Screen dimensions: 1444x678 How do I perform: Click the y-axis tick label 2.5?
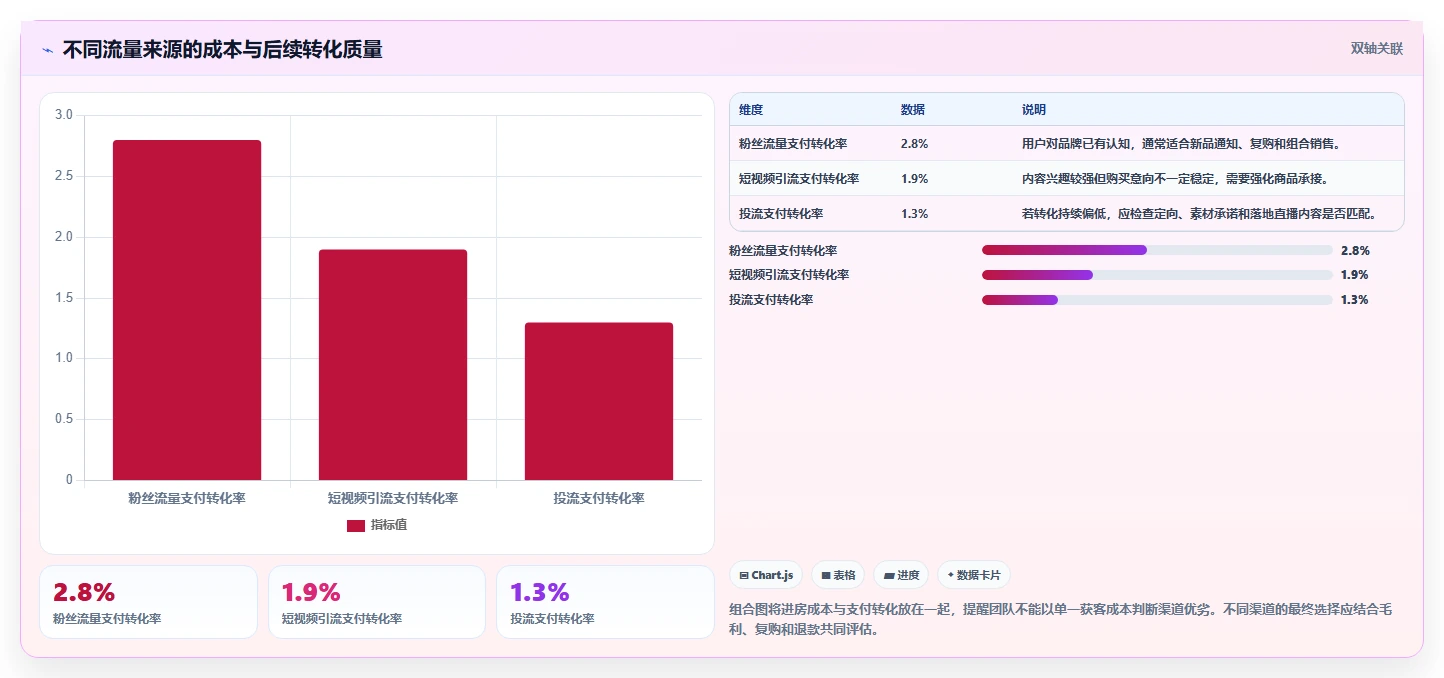[64, 176]
